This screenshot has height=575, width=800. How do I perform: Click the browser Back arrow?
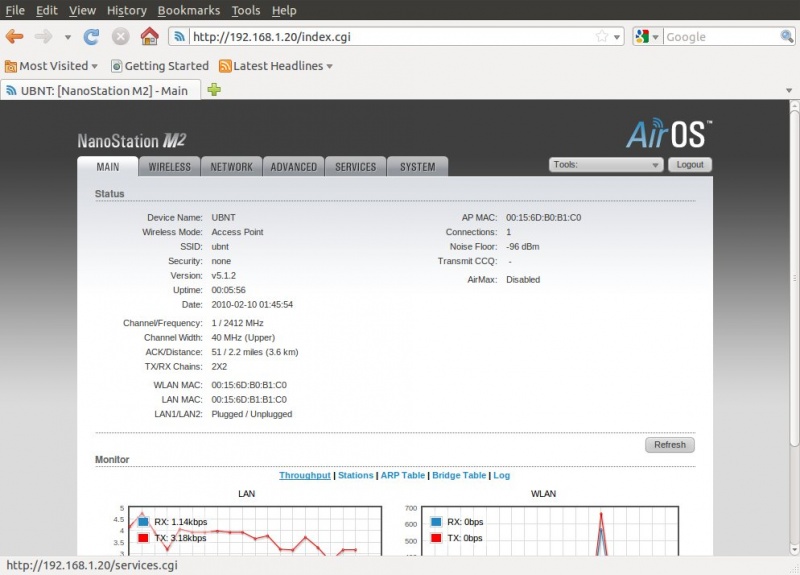point(14,37)
